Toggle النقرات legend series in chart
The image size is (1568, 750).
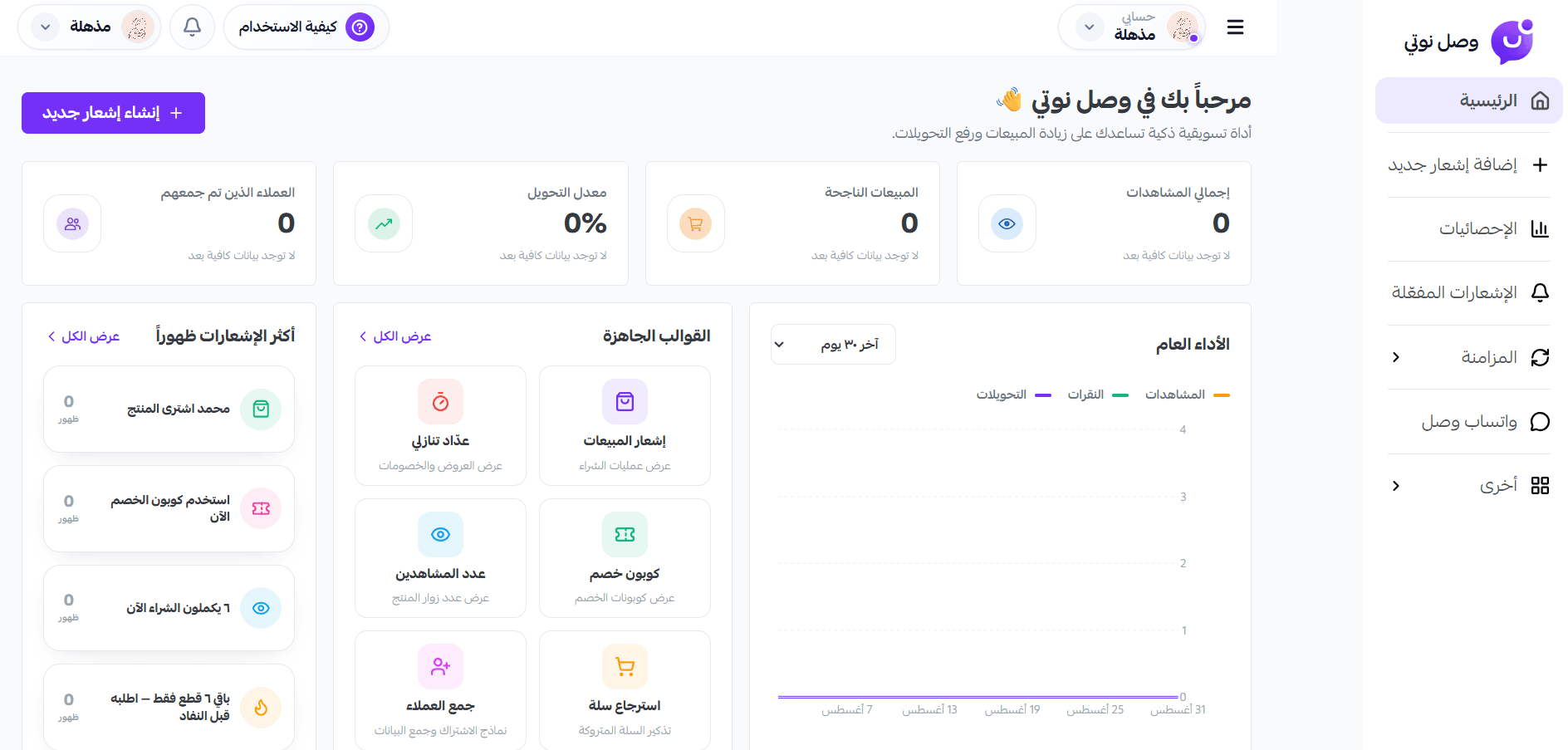pyautogui.click(x=1098, y=395)
